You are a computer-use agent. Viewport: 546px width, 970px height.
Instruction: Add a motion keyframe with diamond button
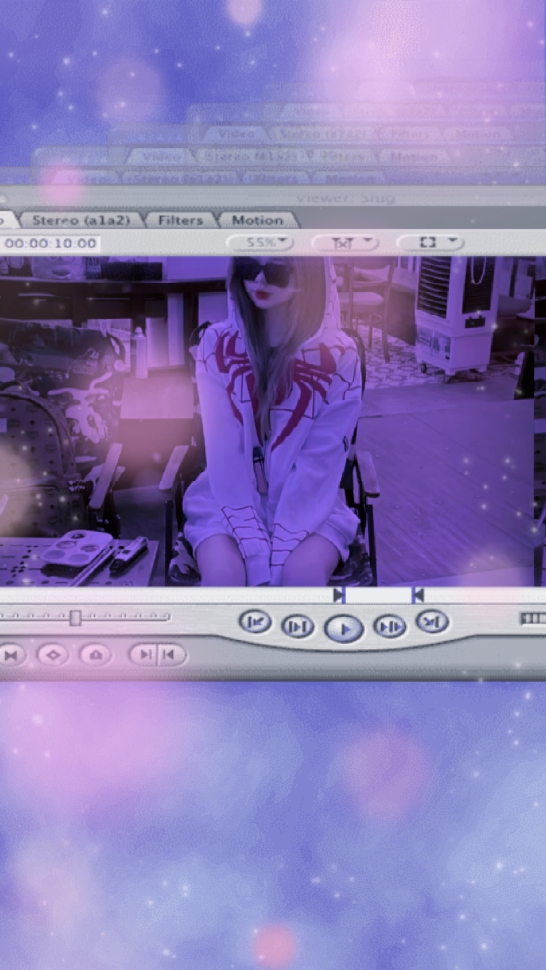coord(53,655)
